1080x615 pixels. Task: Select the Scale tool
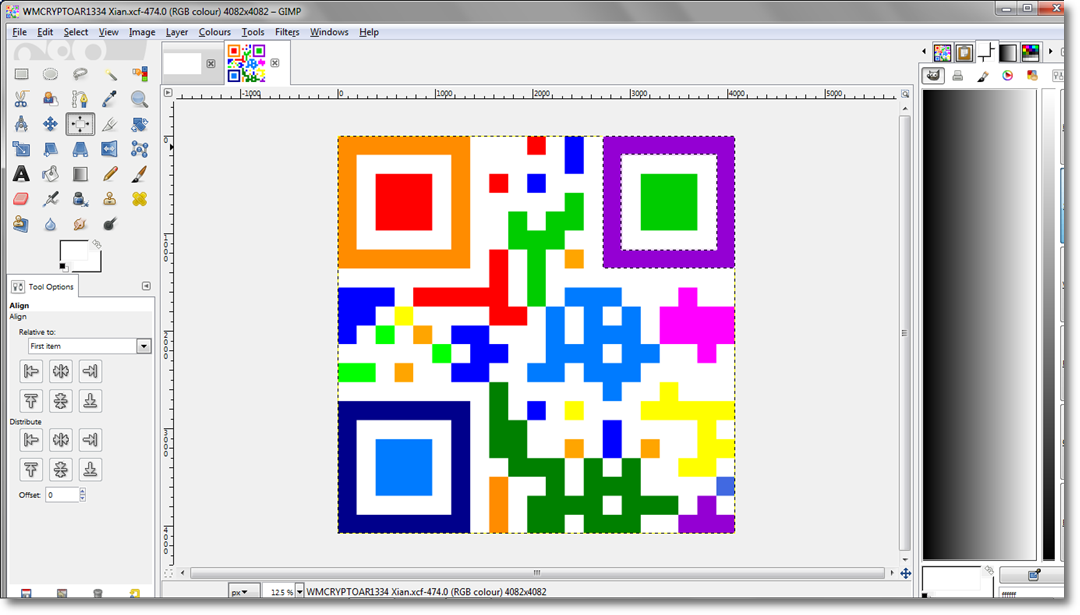(x=21, y=149)
